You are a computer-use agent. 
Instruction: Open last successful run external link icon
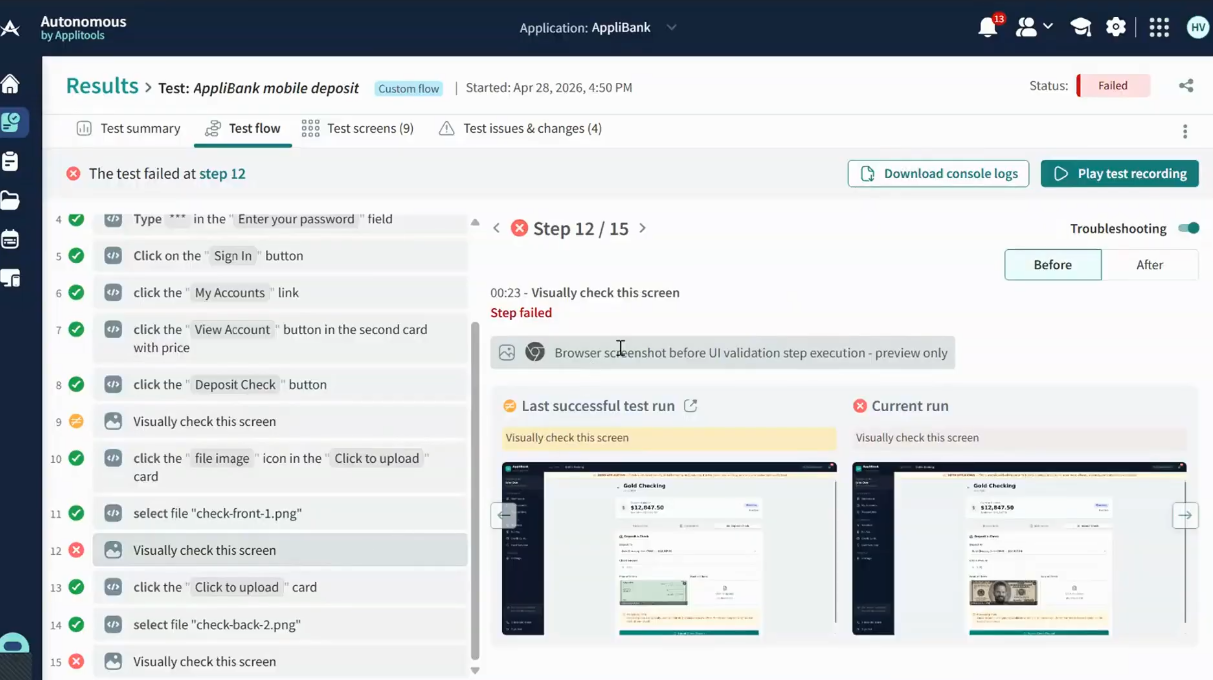tap(691, 406)
